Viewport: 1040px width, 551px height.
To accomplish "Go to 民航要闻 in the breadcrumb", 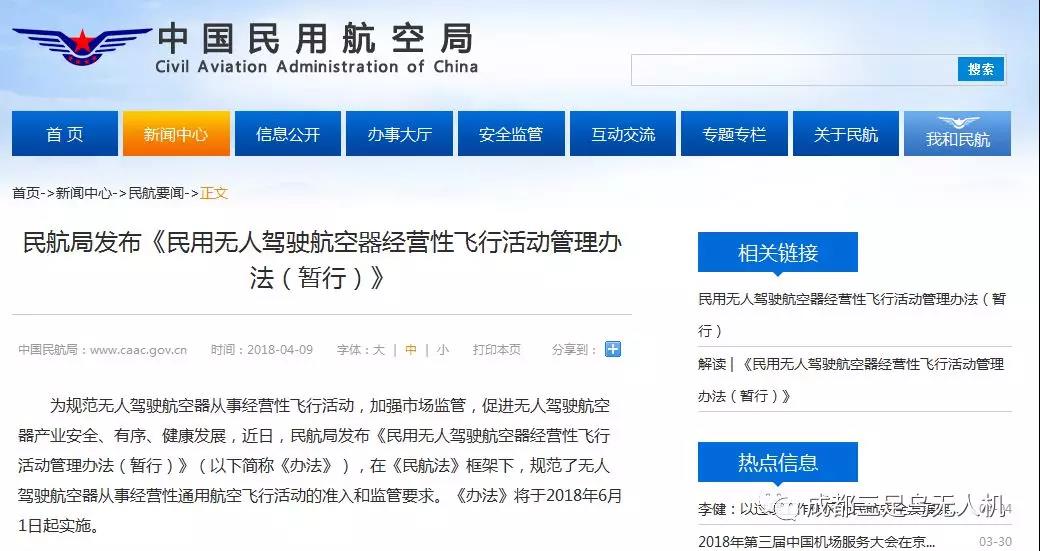I will coord(156,193).
